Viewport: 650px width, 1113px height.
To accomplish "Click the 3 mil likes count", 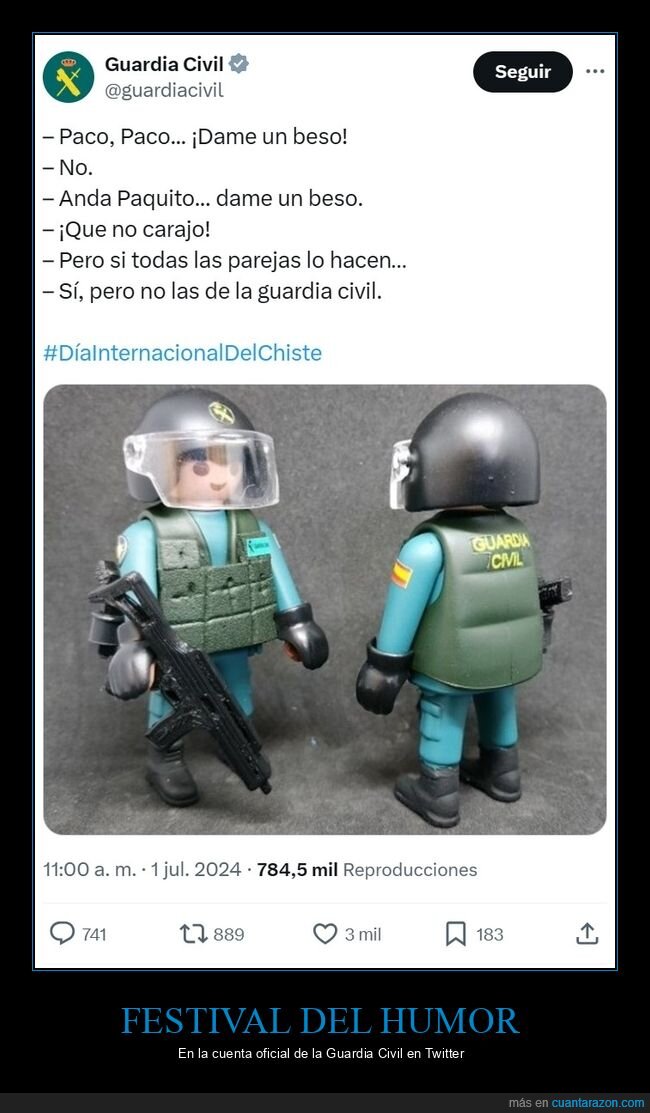I will click(x=363, y=934).
